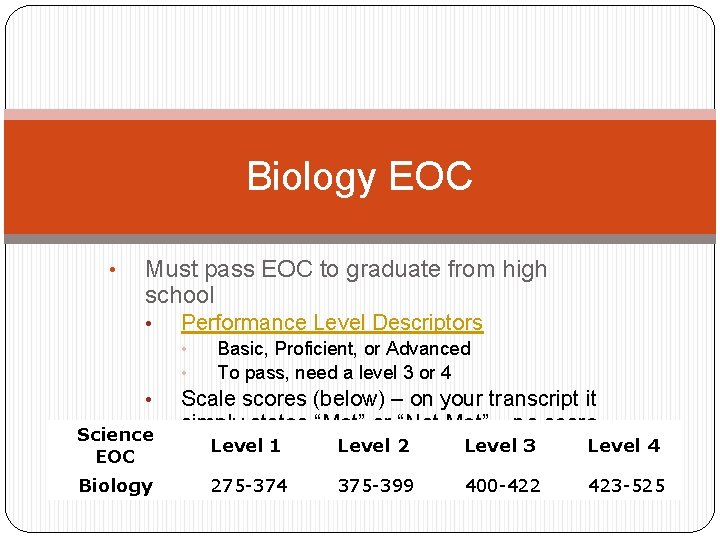Click the orange bullet before 'Must pass EOC'
Image resolution: width=720 pixels, height=540 pixels.
tap(112, 270)
